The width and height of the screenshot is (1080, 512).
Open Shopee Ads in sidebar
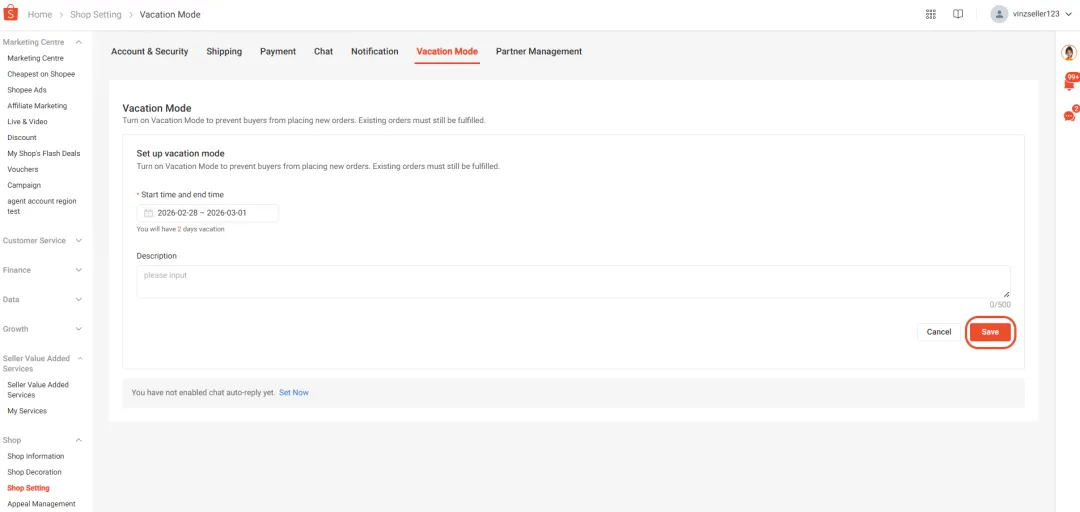pos(27,90)
